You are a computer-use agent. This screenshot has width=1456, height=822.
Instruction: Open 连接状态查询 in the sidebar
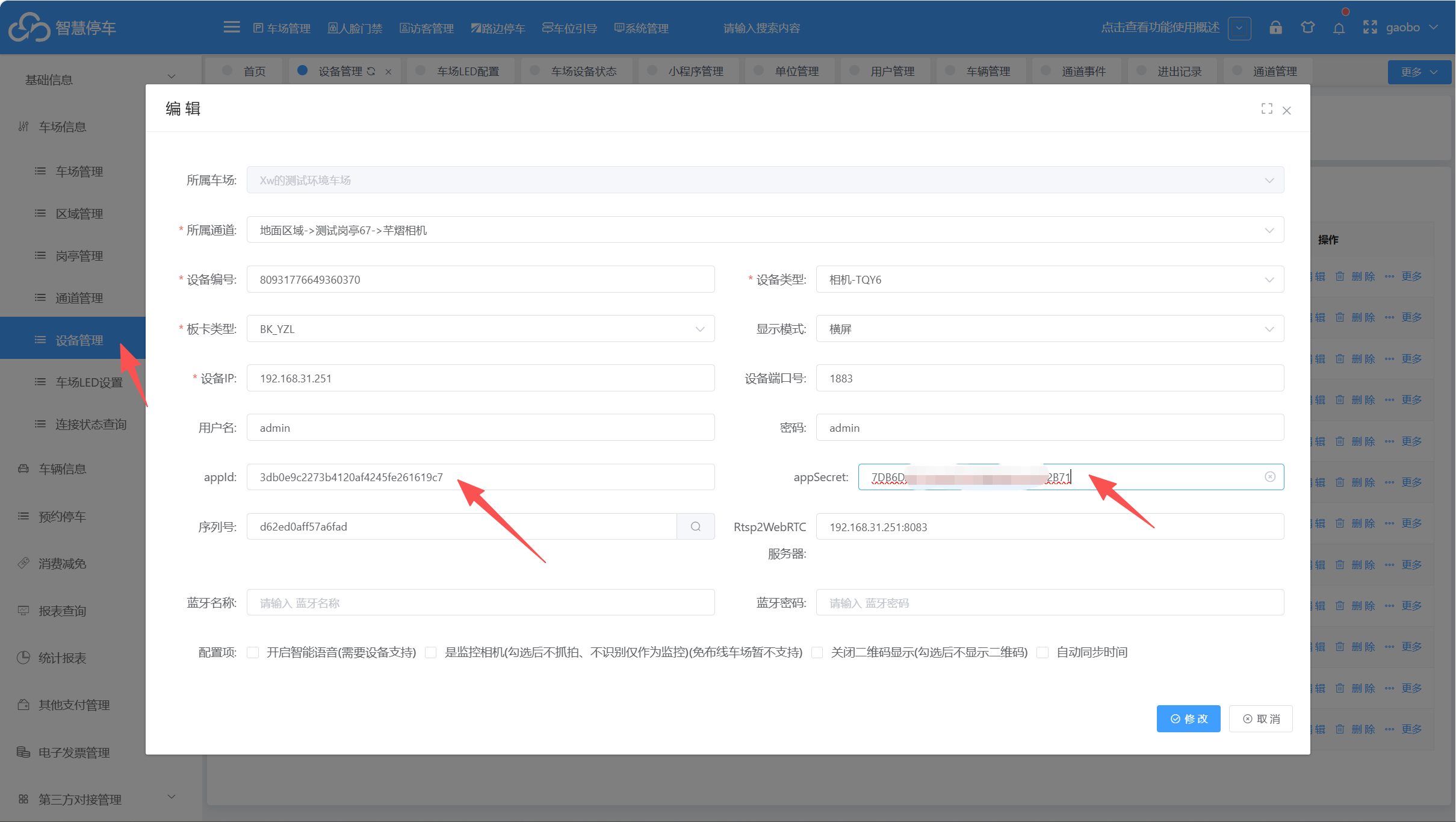(x=90, y=425)
